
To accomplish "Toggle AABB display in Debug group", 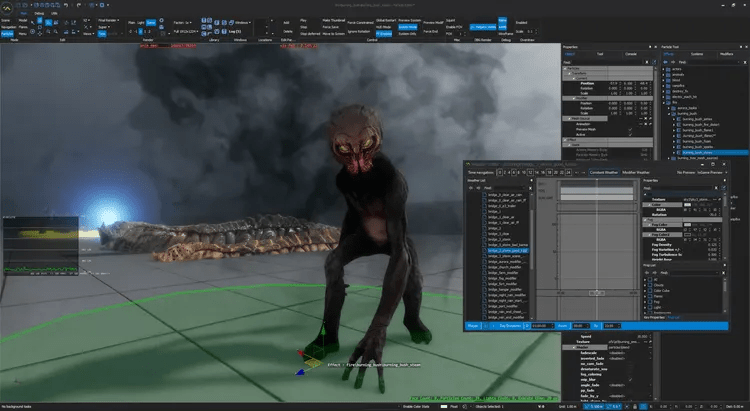I will point(502,27).
